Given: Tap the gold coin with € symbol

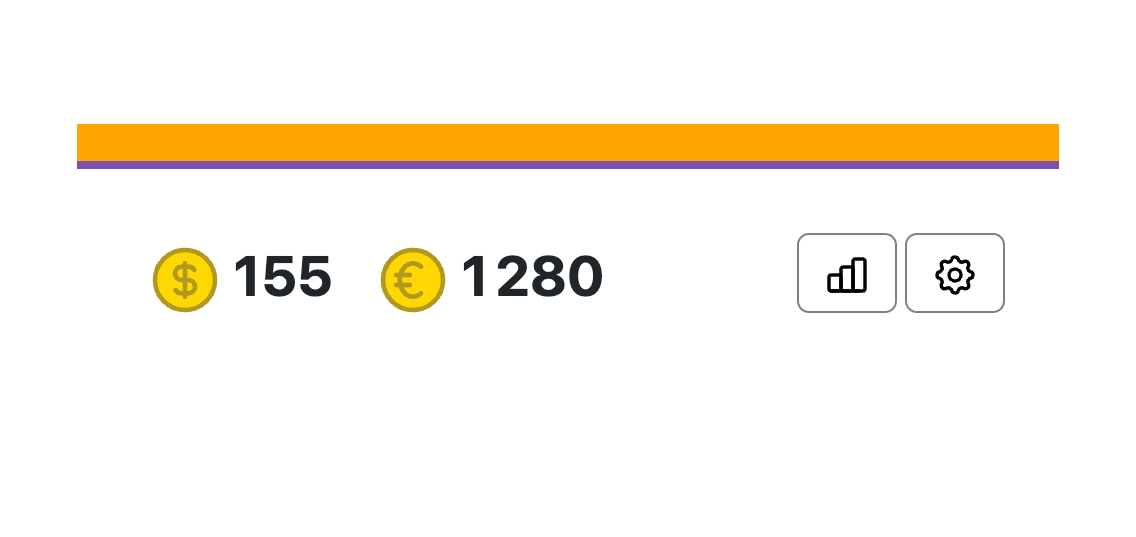Looking at the screenshot, I should [x=413, y=280].
